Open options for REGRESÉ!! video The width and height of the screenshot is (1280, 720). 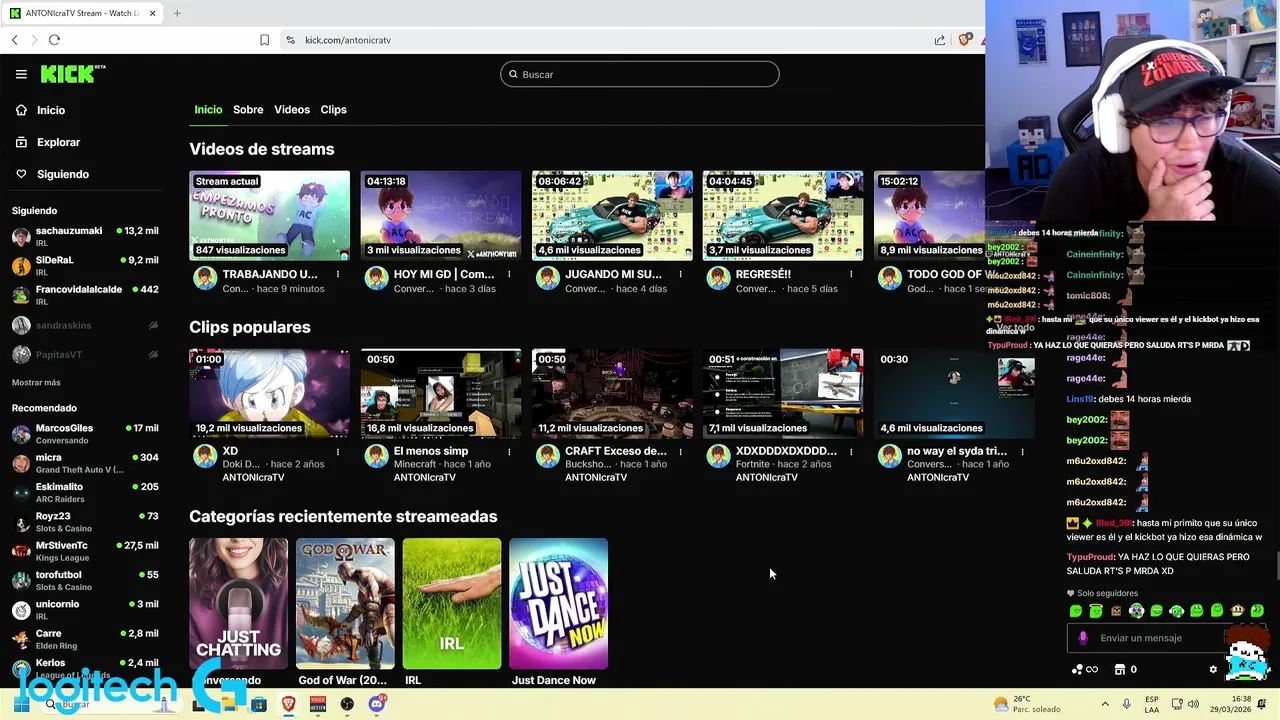pyautogui.click(x=851, y=274)
